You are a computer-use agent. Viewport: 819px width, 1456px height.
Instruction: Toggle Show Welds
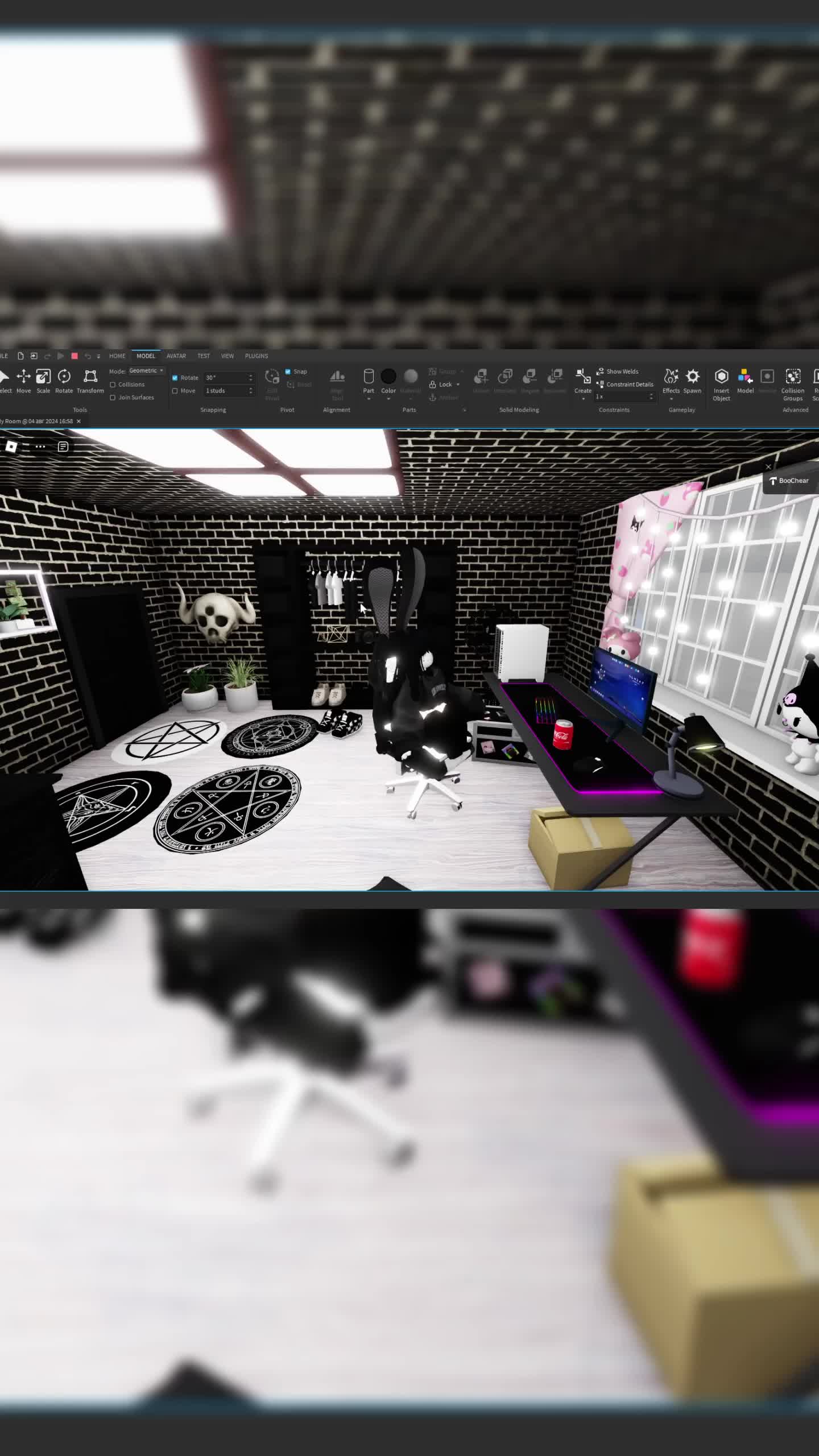(x=617, y=371)
